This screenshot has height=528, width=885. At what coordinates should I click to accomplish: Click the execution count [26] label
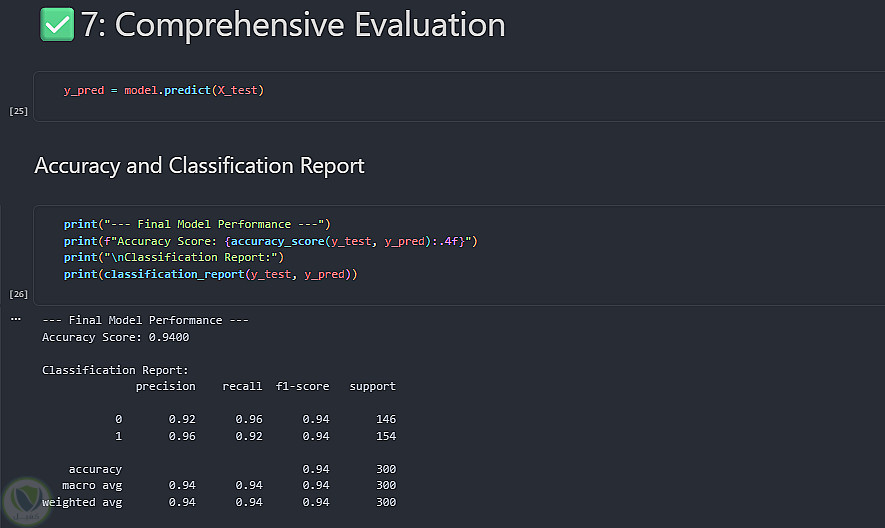point(18,295)
